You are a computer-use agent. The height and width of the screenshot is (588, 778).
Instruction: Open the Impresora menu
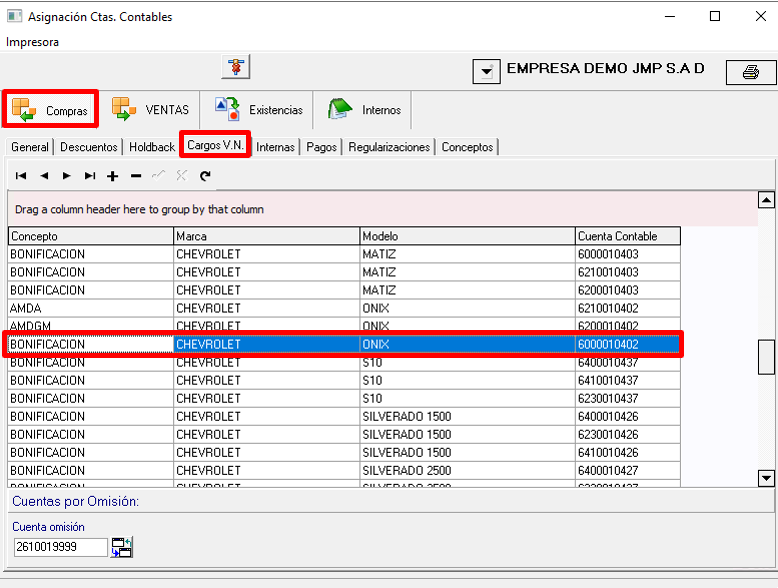[x=32, y=42]
